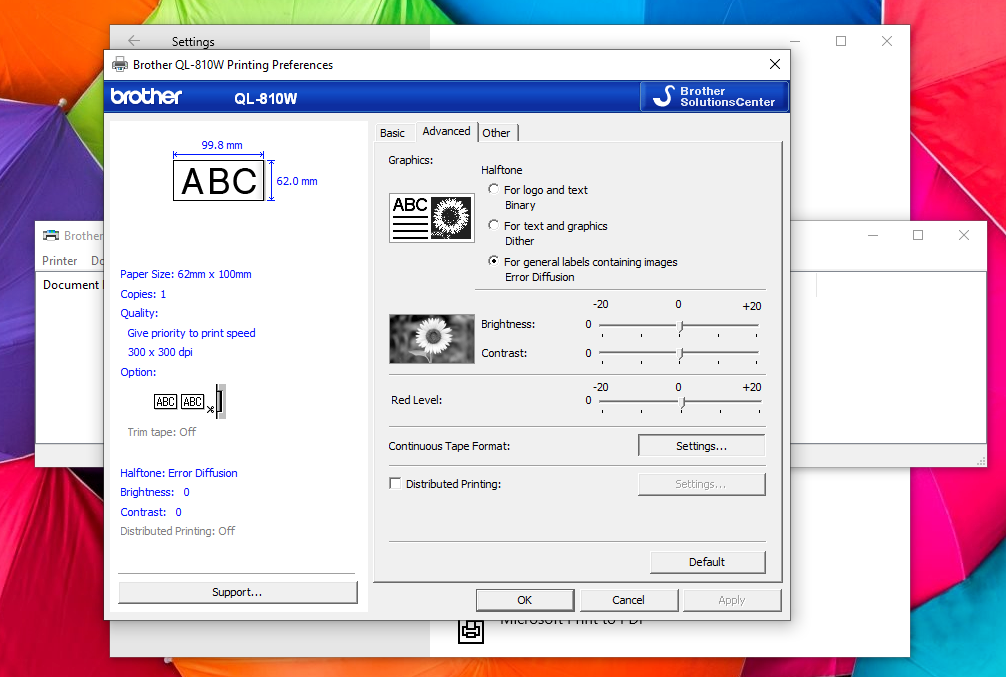
Task: Click the 'Paper Size: 62mm x 100mm' summary text
Action: point(186,274)
